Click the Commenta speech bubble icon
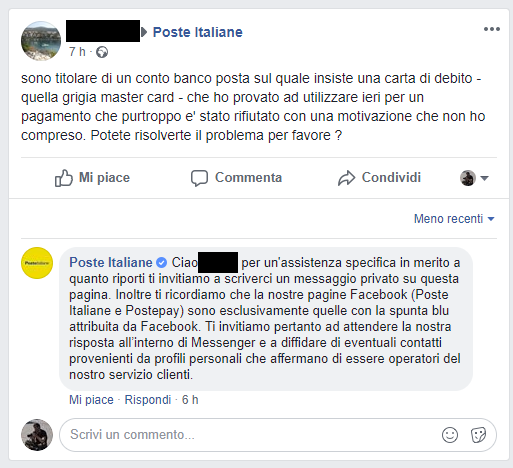Screen dimensions: 513x468 [199, 178]
